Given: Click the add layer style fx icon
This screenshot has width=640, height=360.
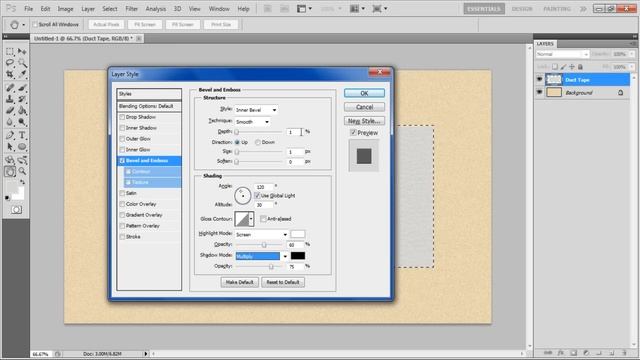Looking at the screenshot, I should tap(560, 353).
